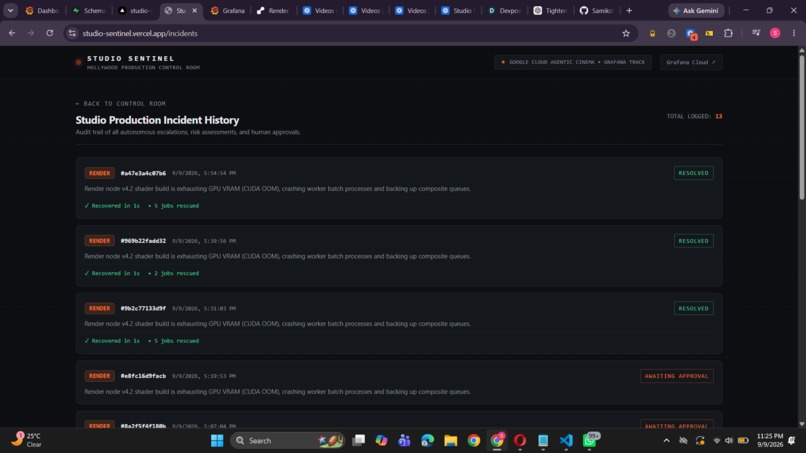806x453 pixels.
Task: Open the Extensions puzzle icon
Action: pyautogui.click(x=728, y=33)
